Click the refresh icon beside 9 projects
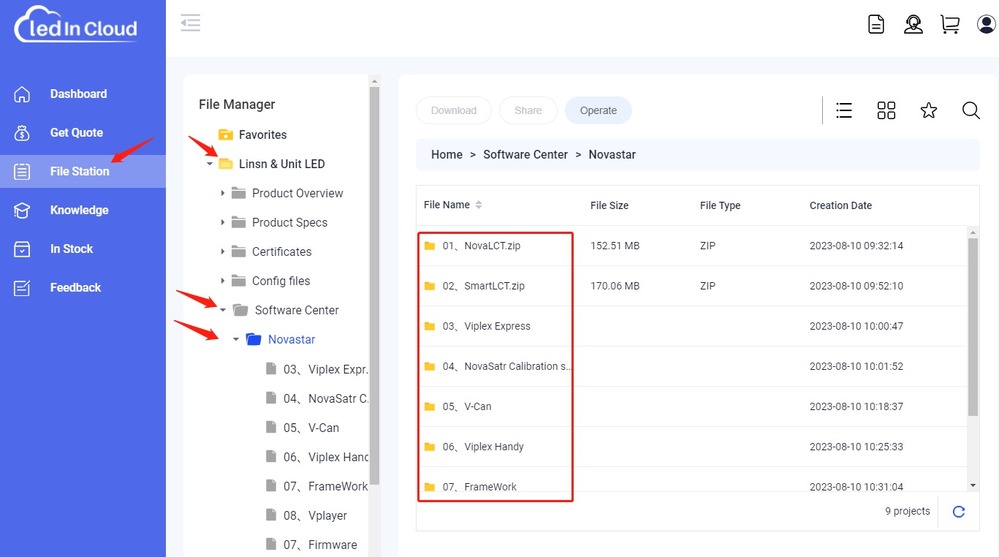Screen dimensions: 999x557 pos(959,511)
